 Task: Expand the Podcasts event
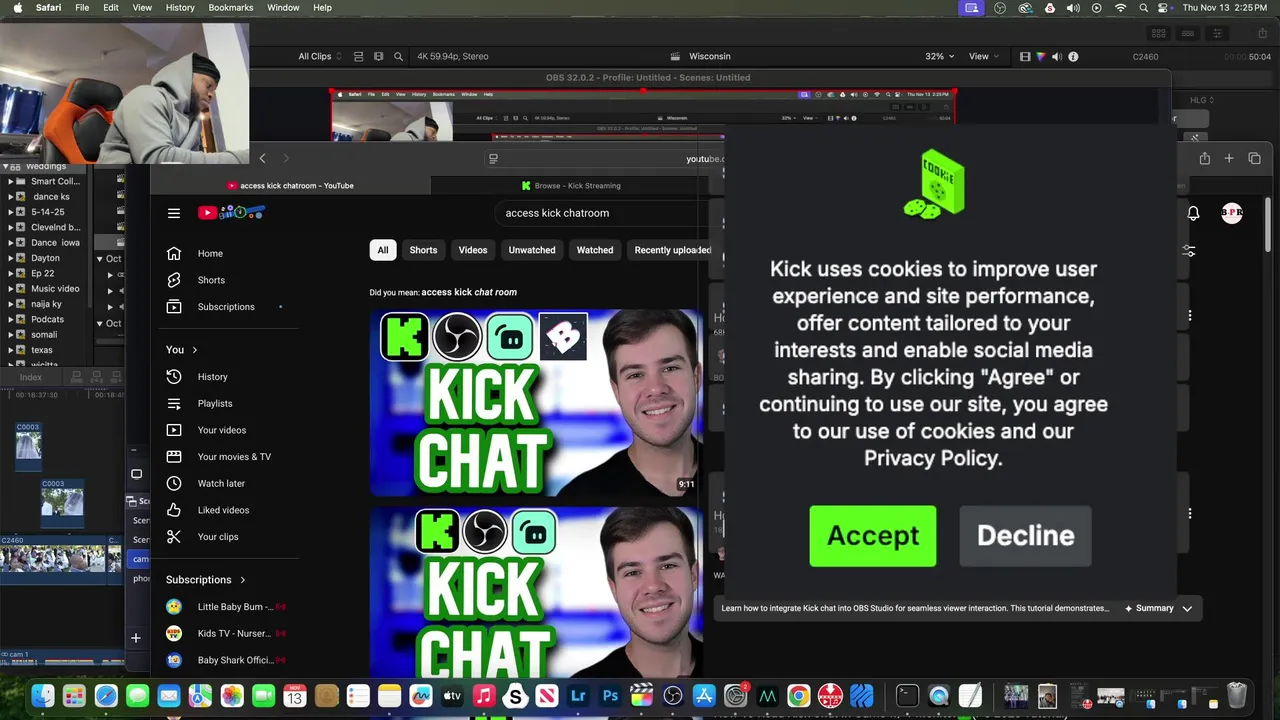pos(11,319)
